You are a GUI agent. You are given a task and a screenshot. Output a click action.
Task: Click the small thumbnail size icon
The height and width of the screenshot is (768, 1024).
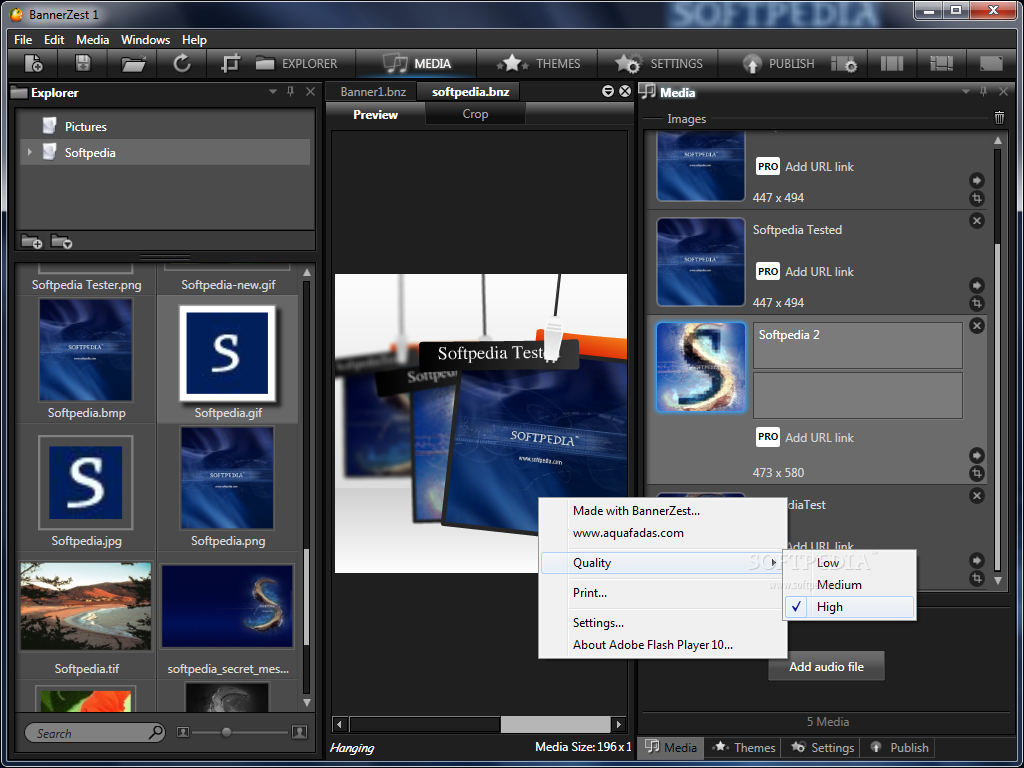coord(183,732)
